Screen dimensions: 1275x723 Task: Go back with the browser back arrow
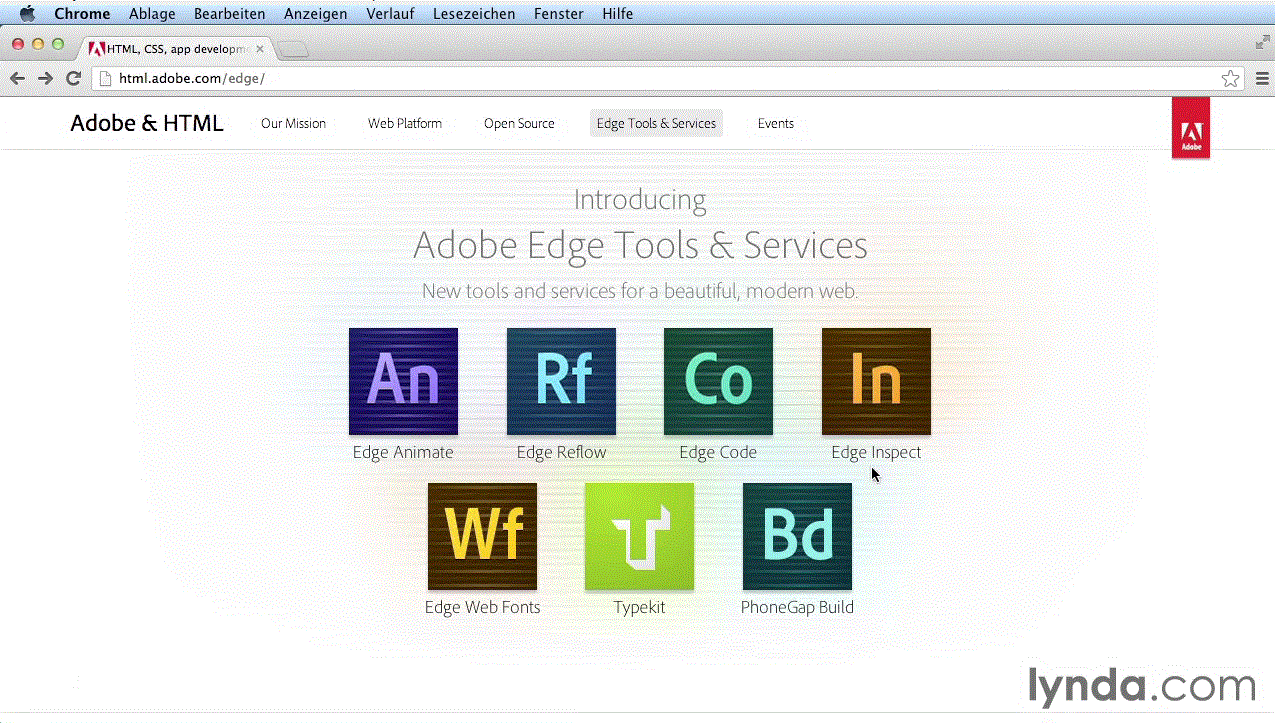point(17,78)
